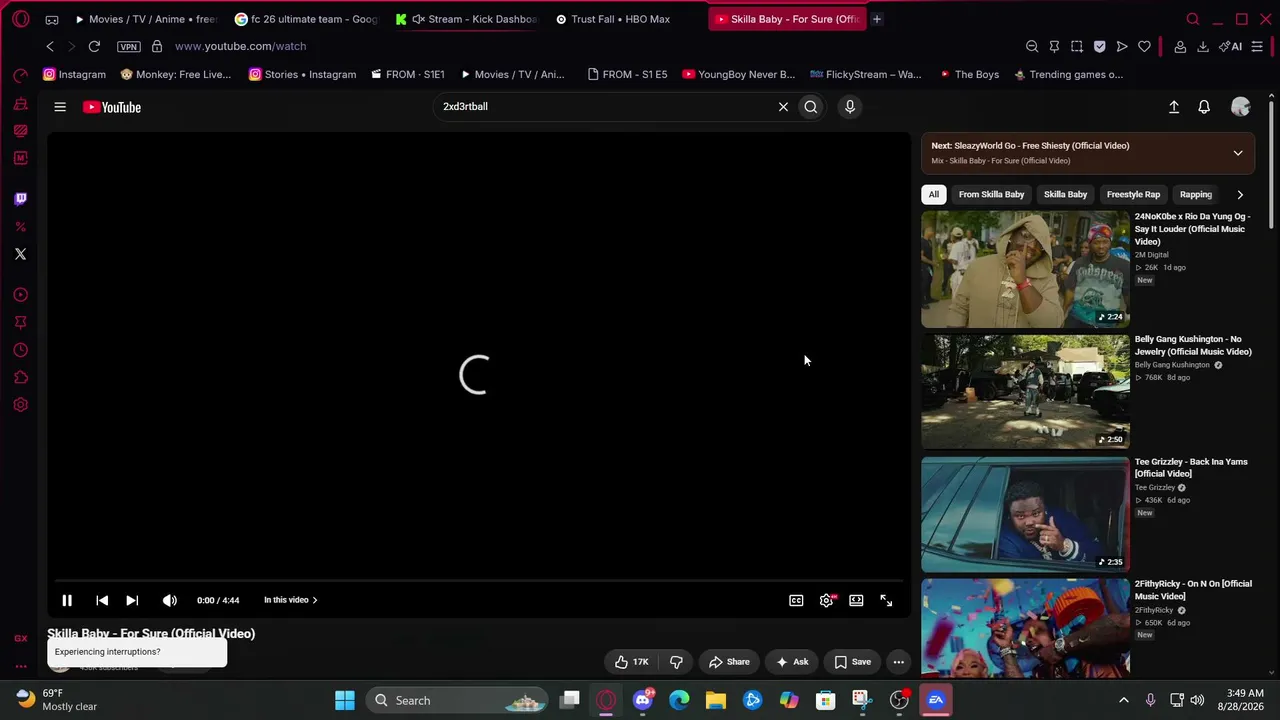This screenshot has width=1280, height=720.
Task: Select the Freestyle Rap filter chip
Action: tap(1133, 195)
